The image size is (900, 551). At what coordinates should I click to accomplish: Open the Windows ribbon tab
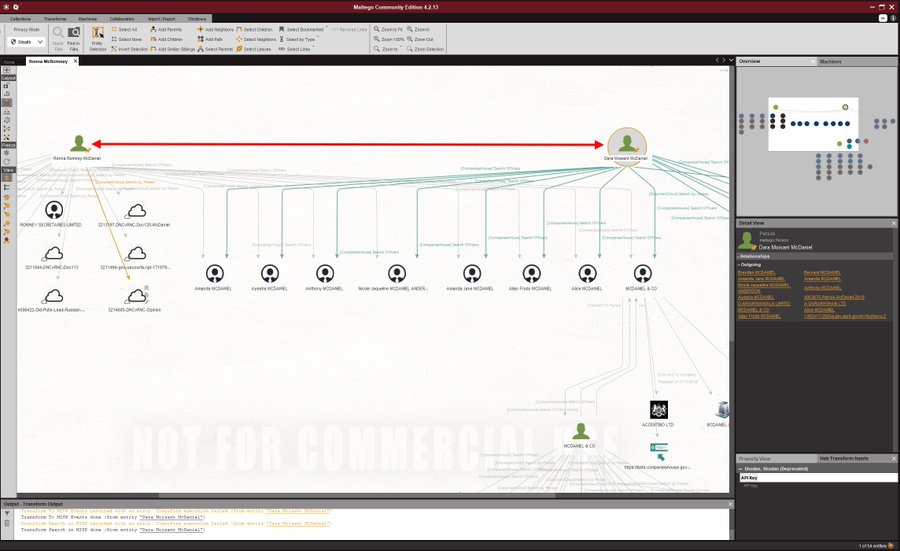tap(197, 19)
